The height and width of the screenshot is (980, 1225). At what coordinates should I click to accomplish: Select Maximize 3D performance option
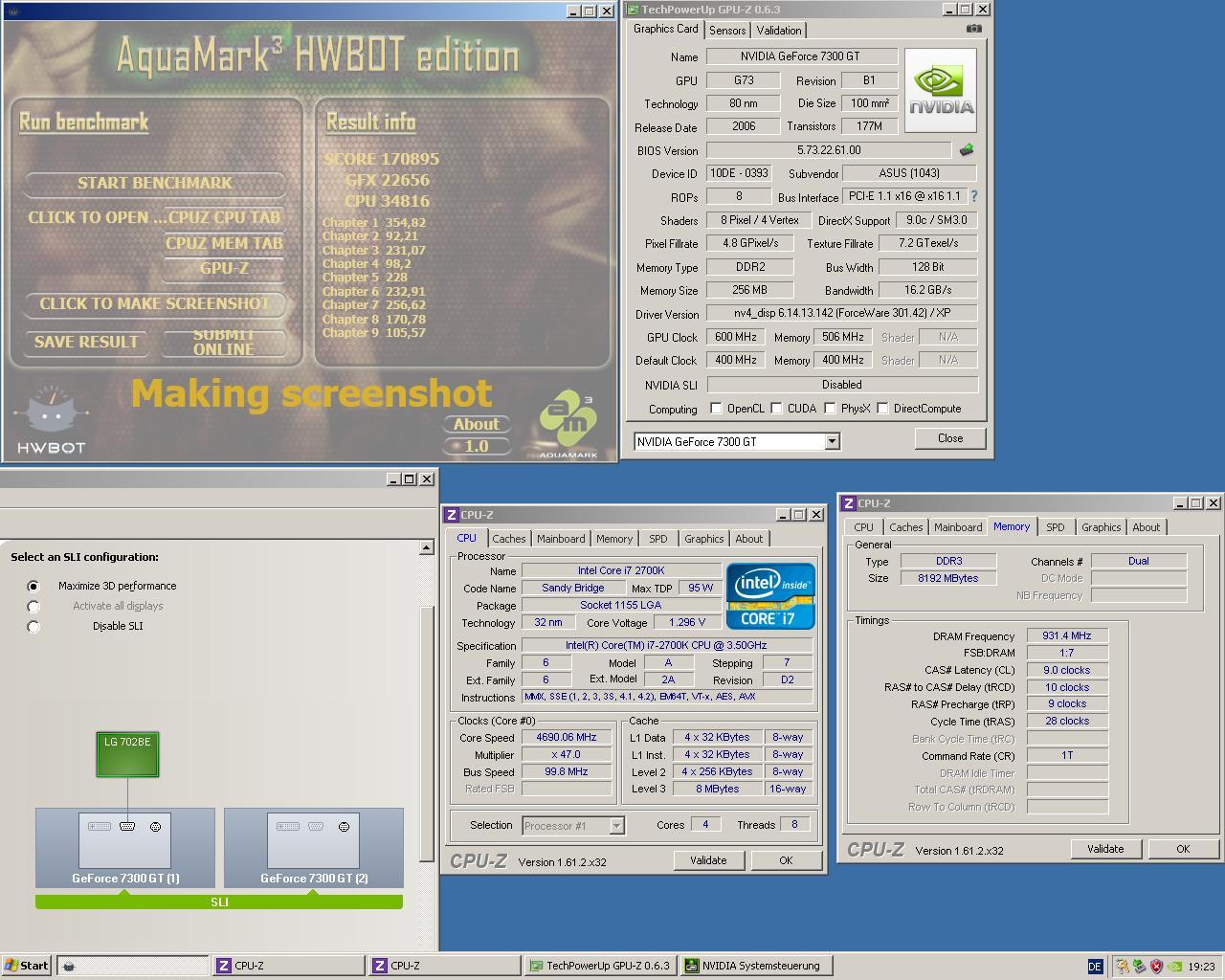click(33, 586)
